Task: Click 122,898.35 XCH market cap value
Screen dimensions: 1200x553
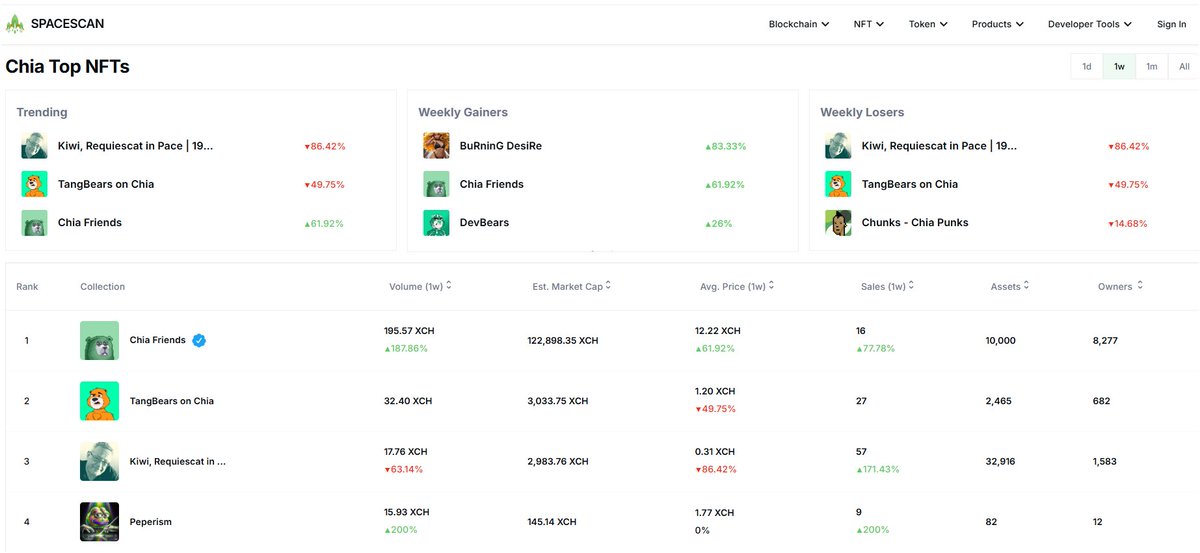Action: pyautogui.click(x=563, y=340)
